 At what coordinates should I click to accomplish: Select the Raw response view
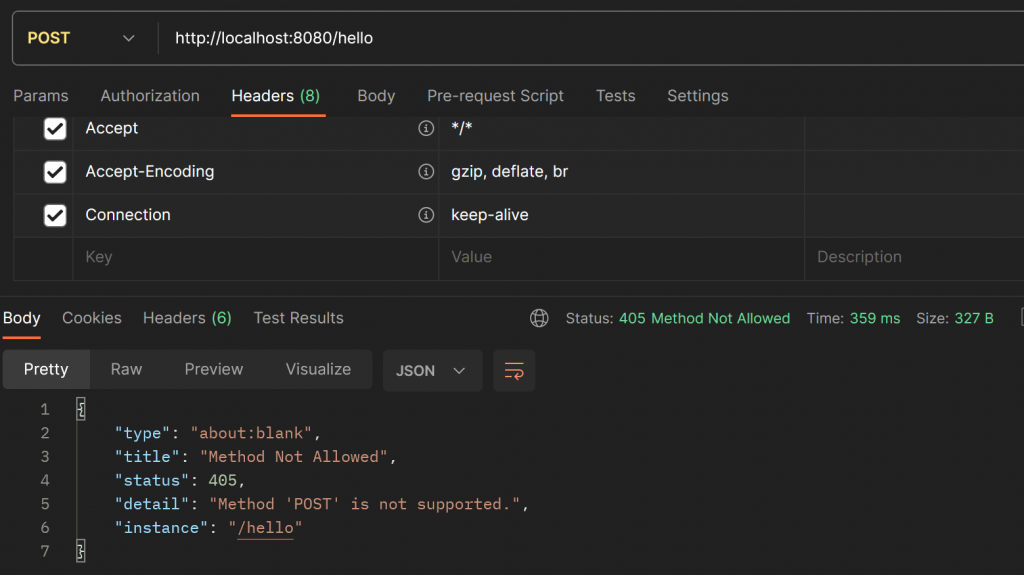[126, 369]
